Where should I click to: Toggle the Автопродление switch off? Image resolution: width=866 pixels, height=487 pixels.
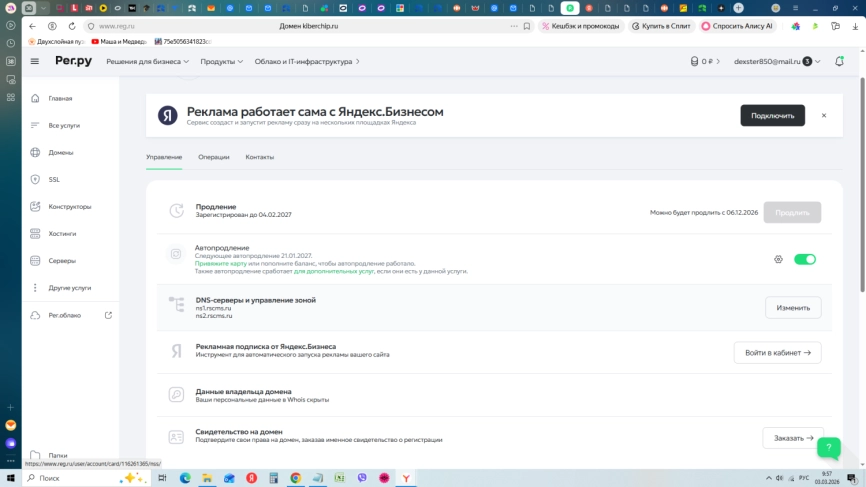[805, 259]
